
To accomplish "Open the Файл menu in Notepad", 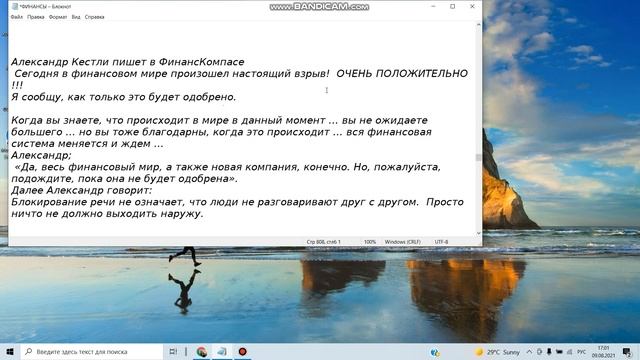I will click(17, 17).
